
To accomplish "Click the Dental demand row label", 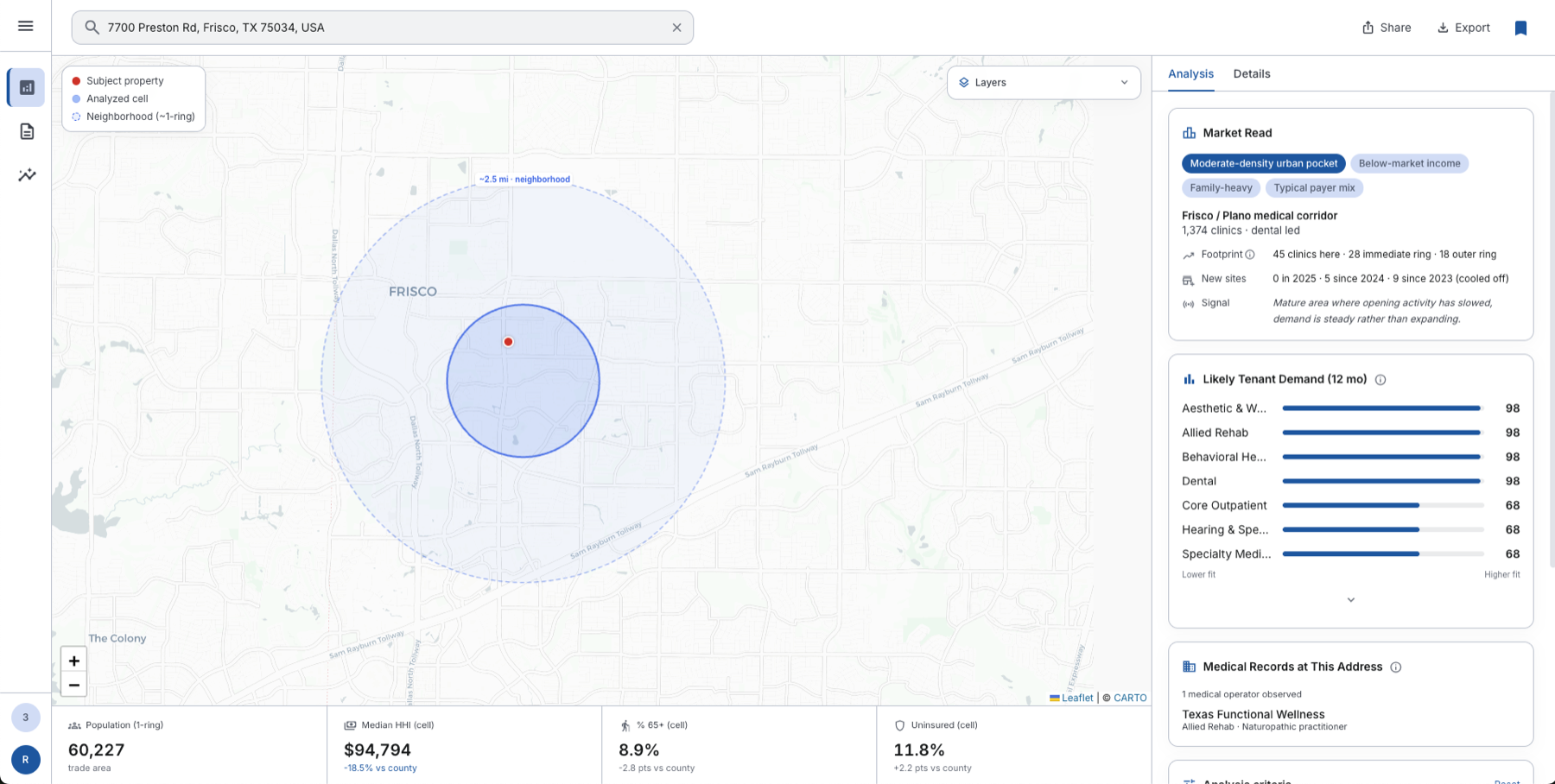I will 1199,481.
